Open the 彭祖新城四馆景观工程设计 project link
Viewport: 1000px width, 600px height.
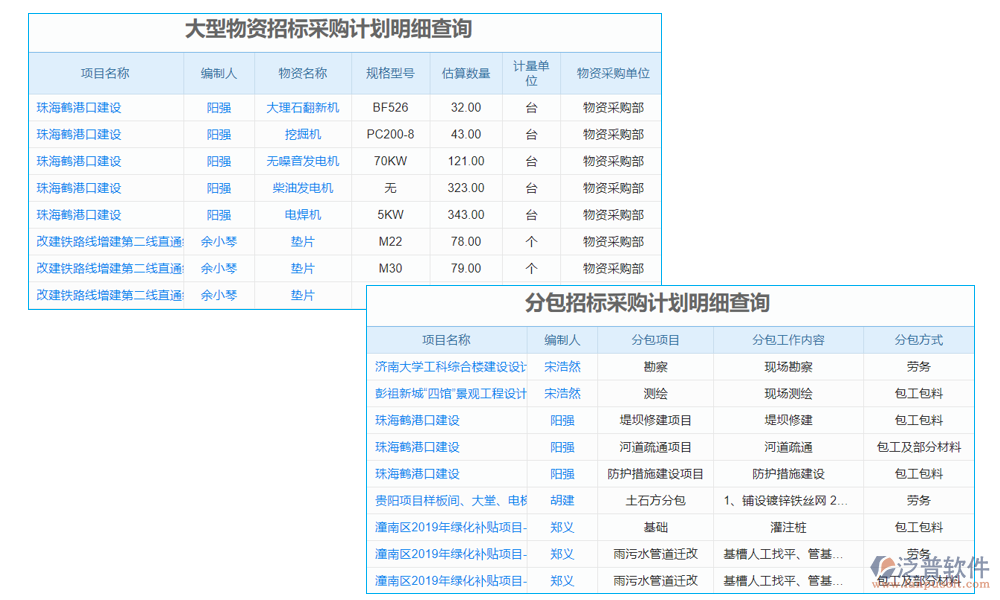click(x=446, y=394)
